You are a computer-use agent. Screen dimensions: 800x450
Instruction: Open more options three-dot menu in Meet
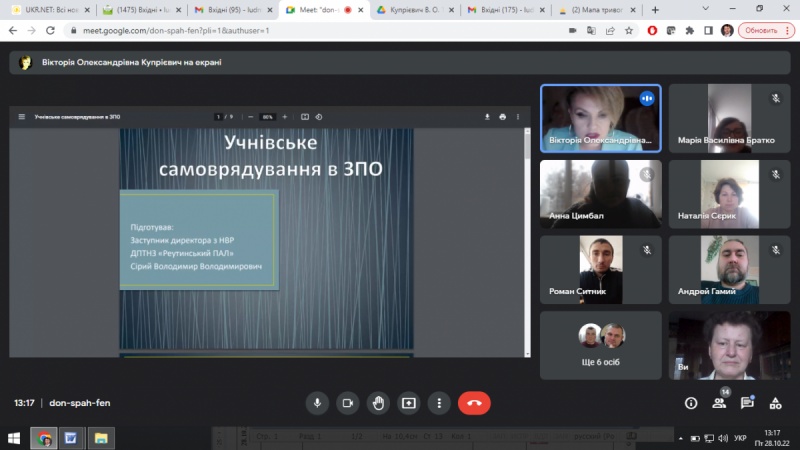tap(439, 403)
